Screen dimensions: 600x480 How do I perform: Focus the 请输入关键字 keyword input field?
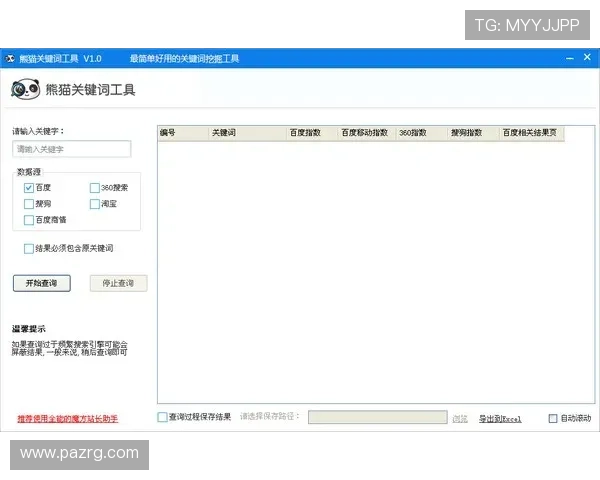point(72,149)
